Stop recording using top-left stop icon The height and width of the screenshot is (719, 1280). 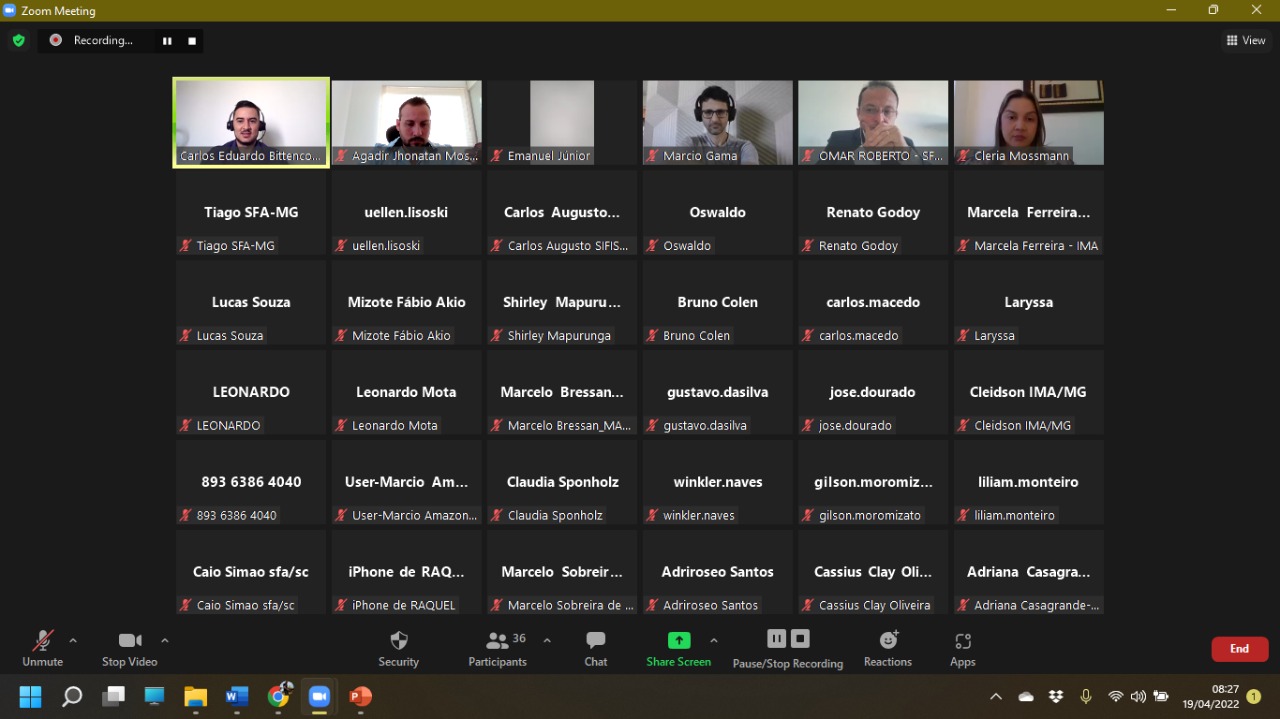click(x=192, y=41)
